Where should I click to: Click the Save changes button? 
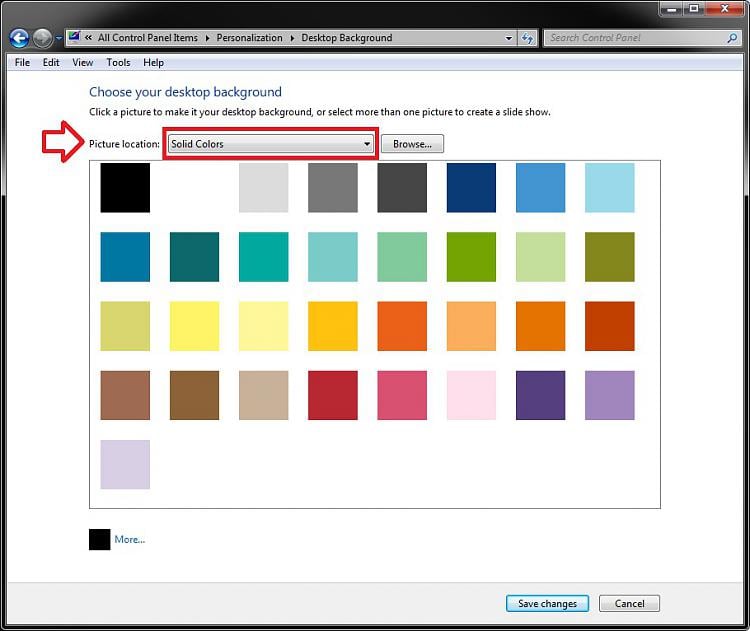(x=547, y=604)
